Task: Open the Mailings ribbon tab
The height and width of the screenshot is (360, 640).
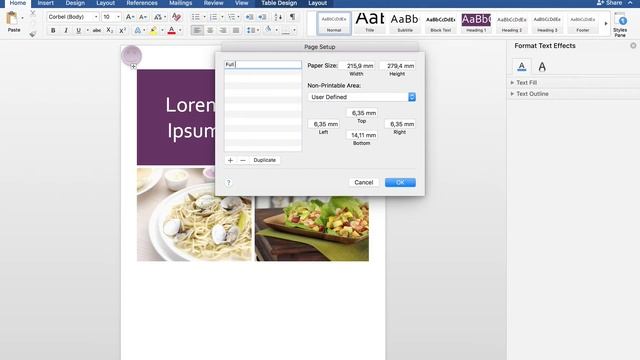Action: coord(180,3)
